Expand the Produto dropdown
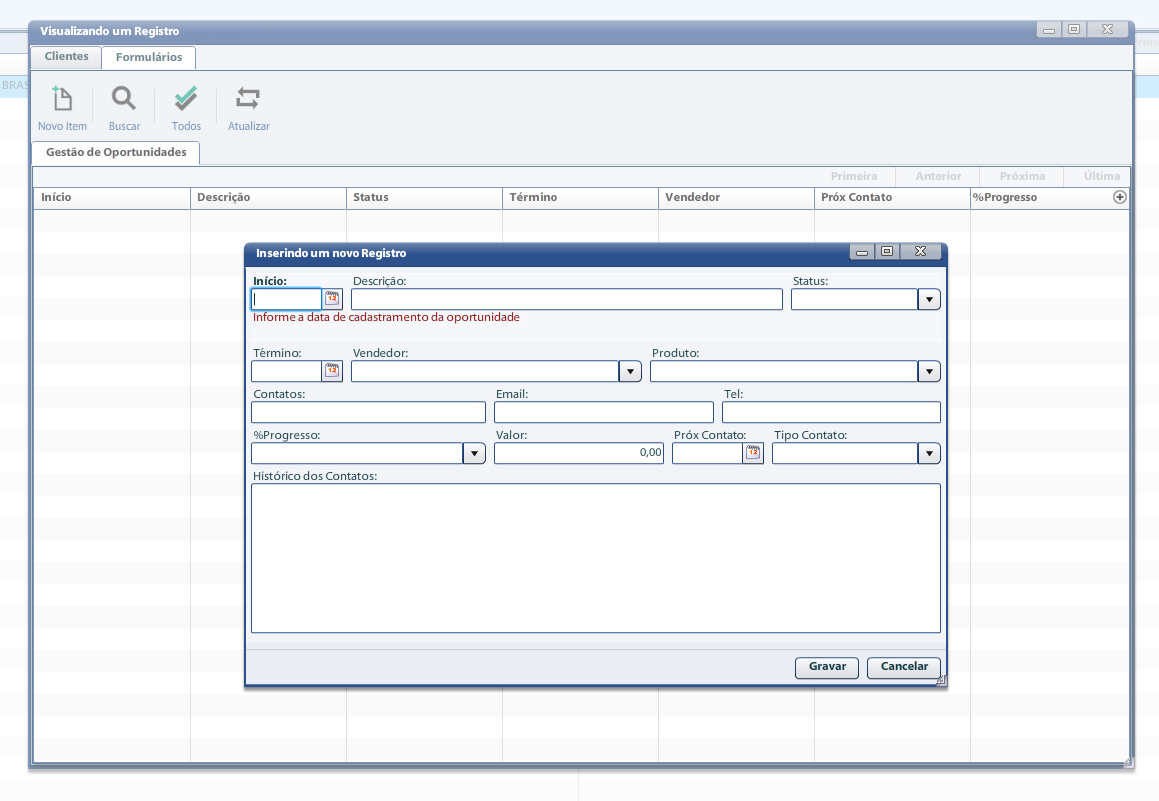This screenshot has width=1159, height=801. pyautogui.click(x=929, y=371)
